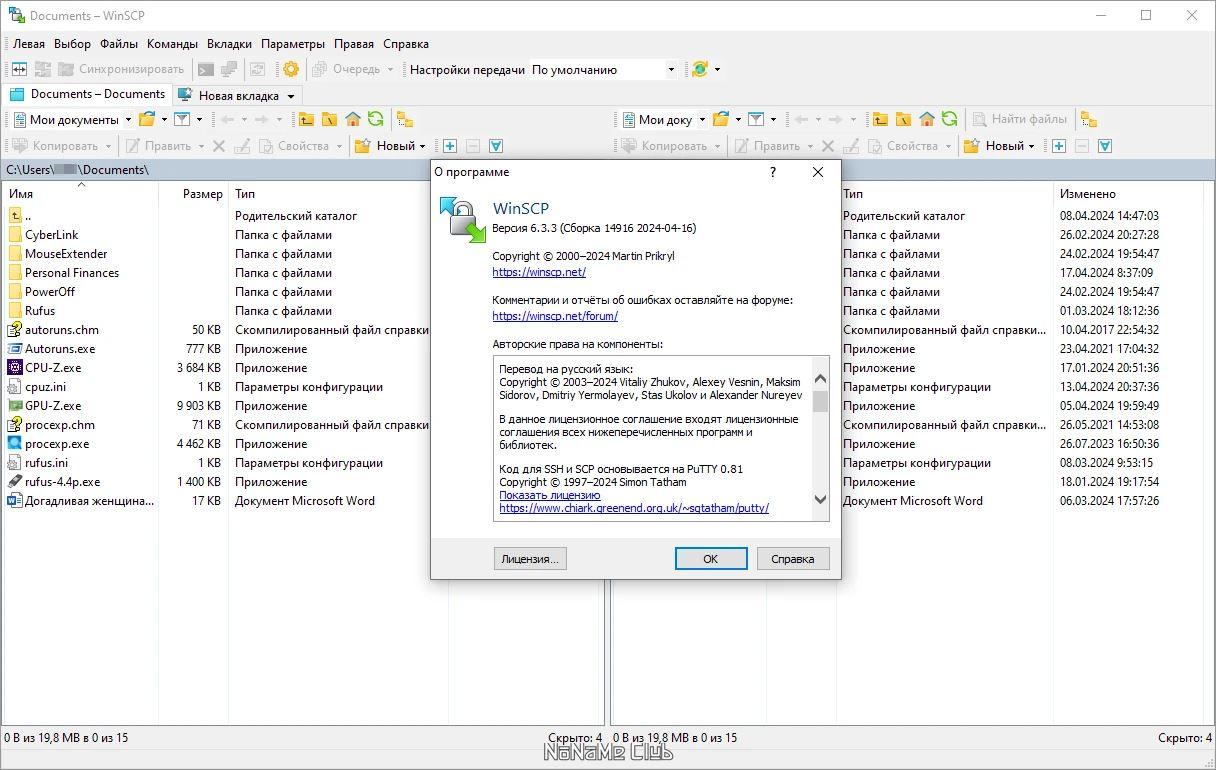Image resolution: width=1216 pixels, height=770 pixels.
Task: Click the Справка button in About dialog
Action: (x=793, y=559)
